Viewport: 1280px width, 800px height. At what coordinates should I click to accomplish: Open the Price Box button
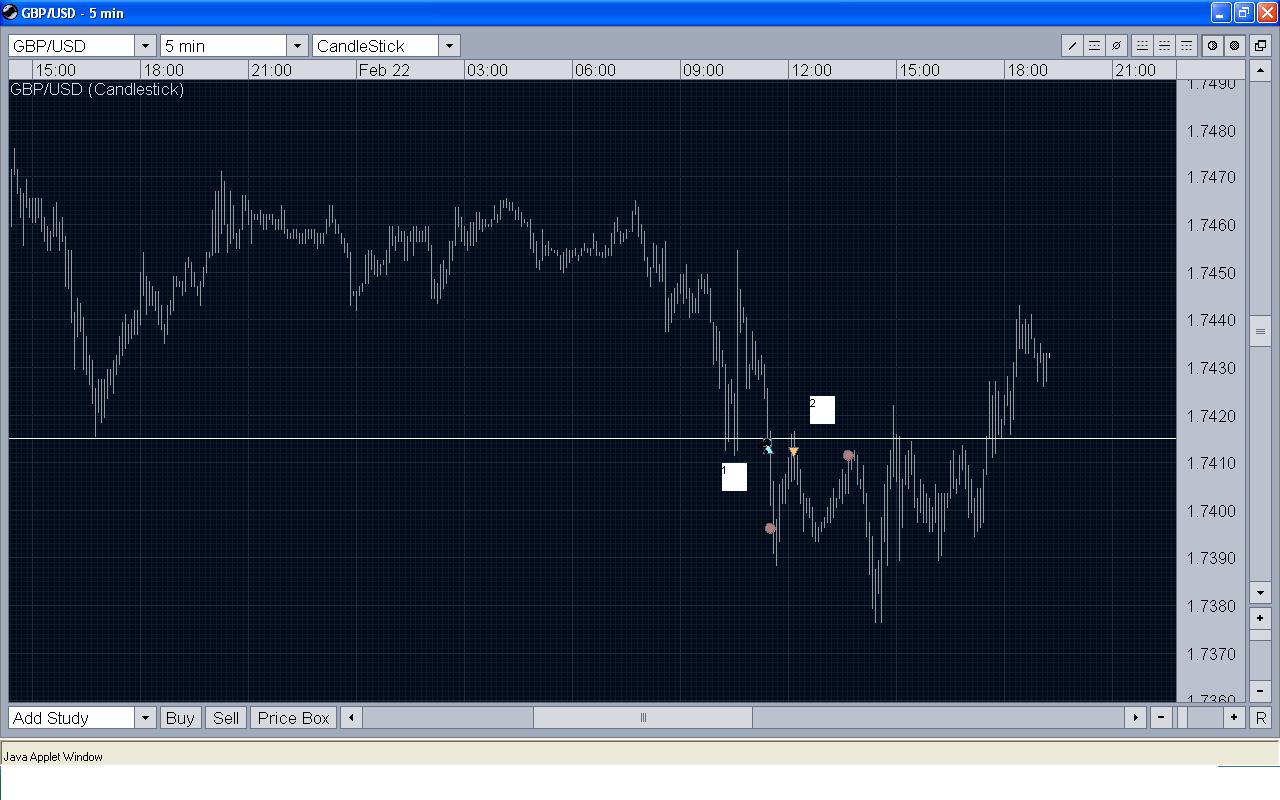pyautogui.click(x=293, y=718)
